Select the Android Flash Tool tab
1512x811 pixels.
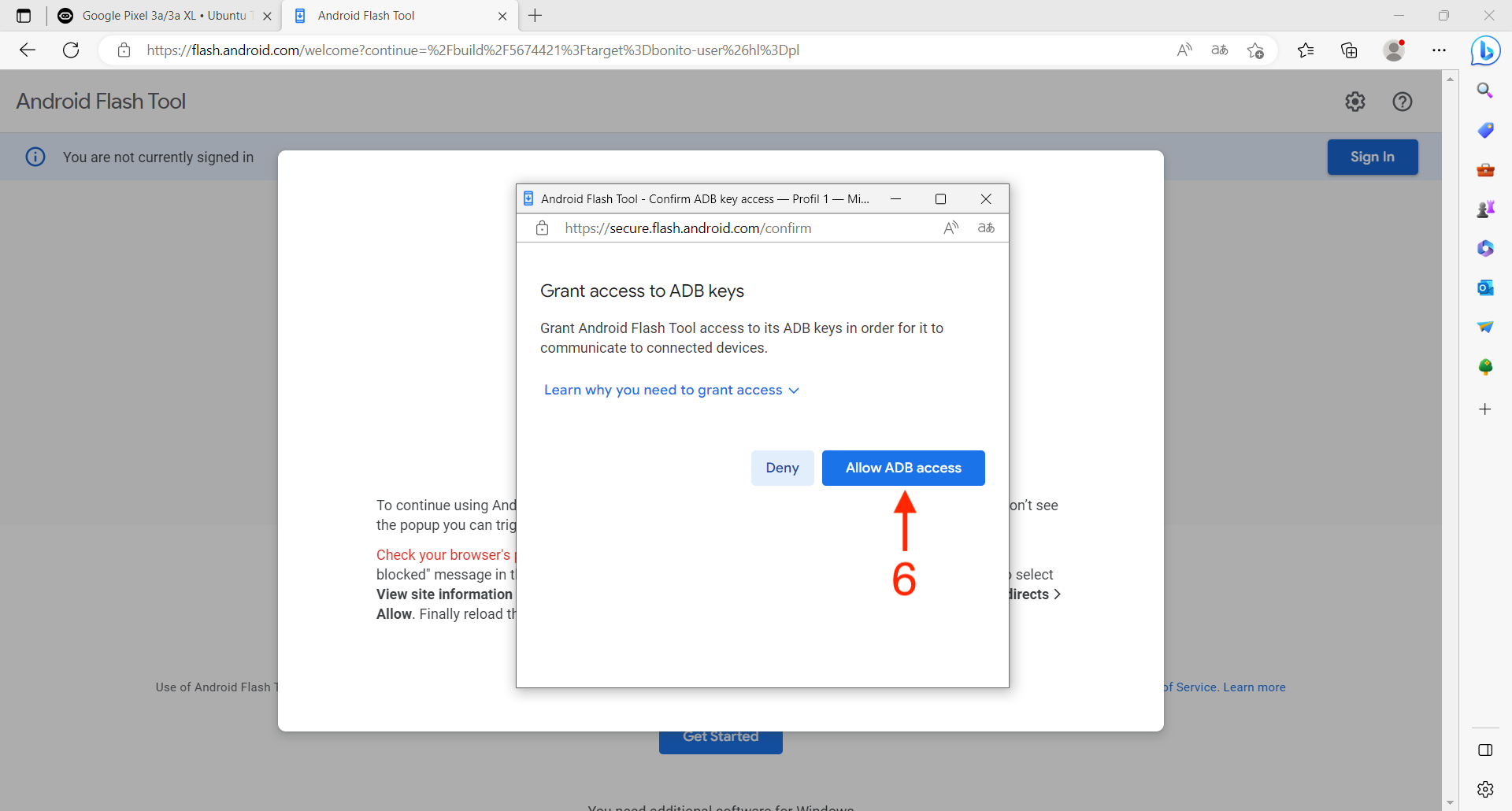click(394, 16)
